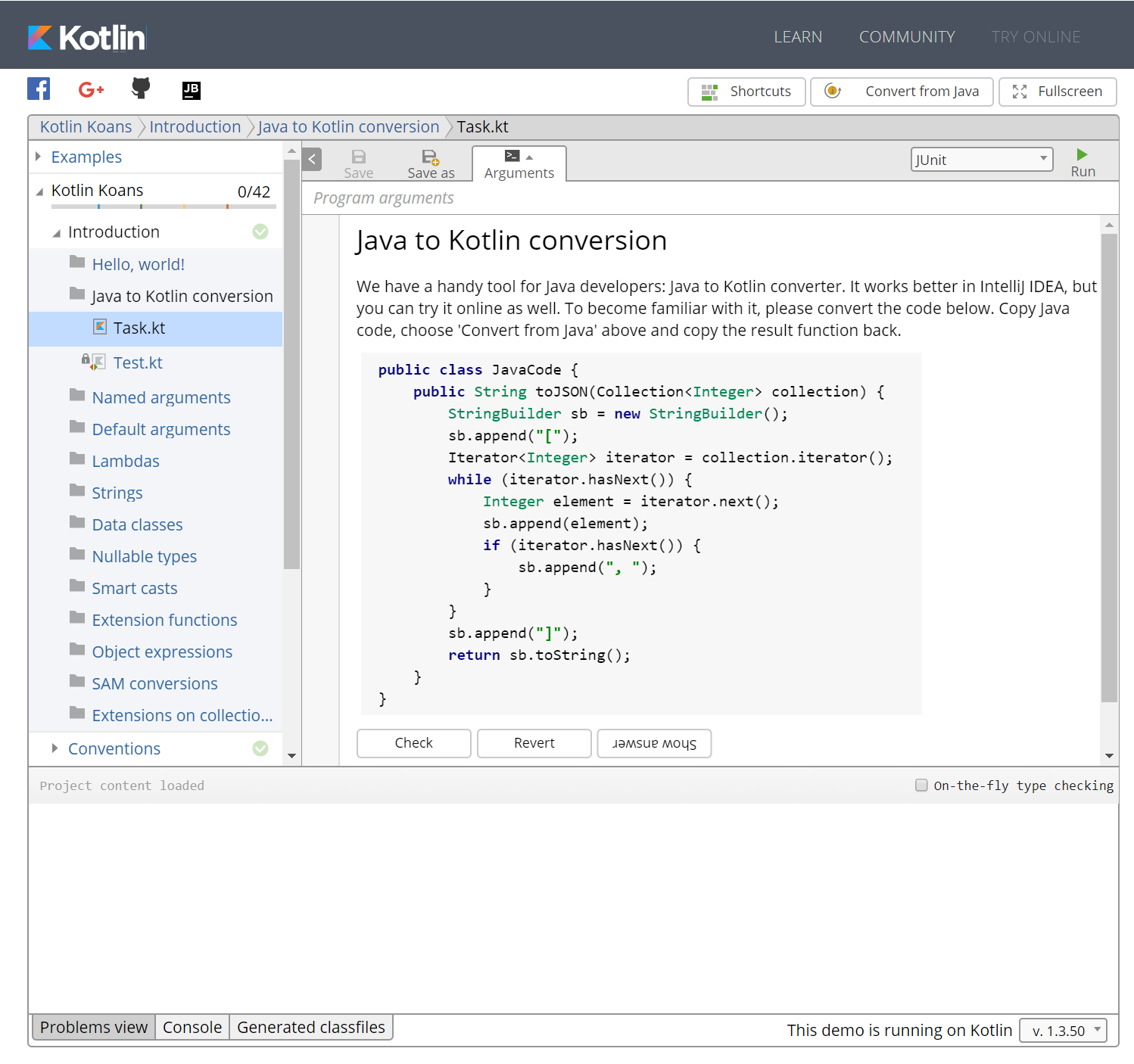Image resolution: width=1134 pixels, height=1064 pixels.
Task: Click the Hello, world! folder icon
Action: click(77, 262)
